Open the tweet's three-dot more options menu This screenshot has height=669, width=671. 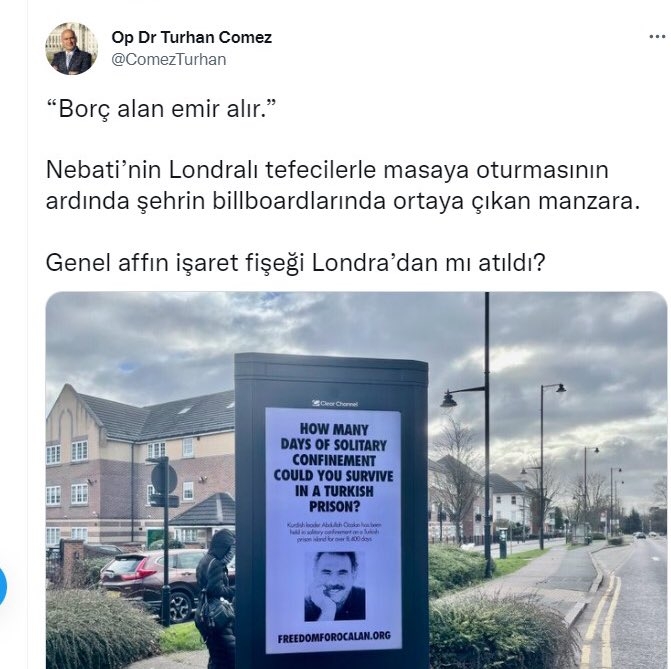(657, 37)
